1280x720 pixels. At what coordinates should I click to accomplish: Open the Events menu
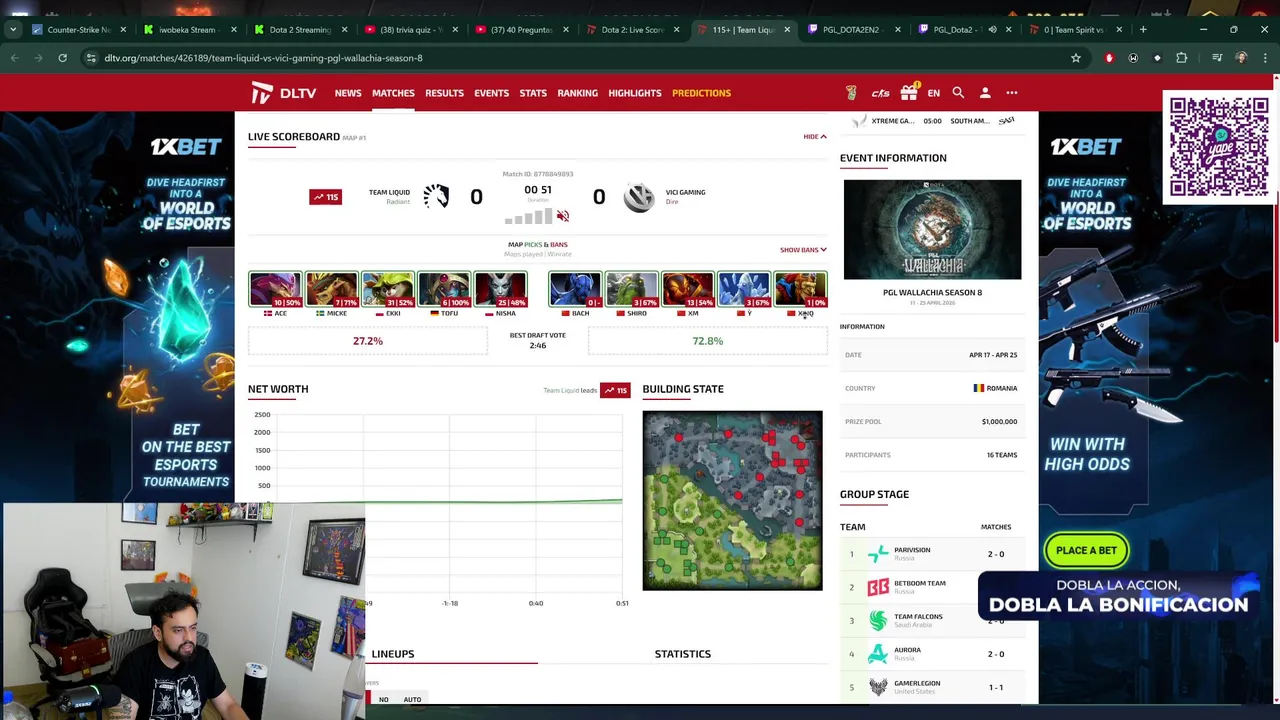coord(491,93)
